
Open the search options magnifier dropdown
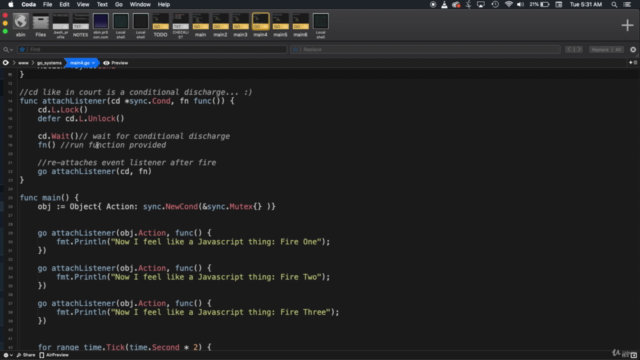(x=7, y=49)
